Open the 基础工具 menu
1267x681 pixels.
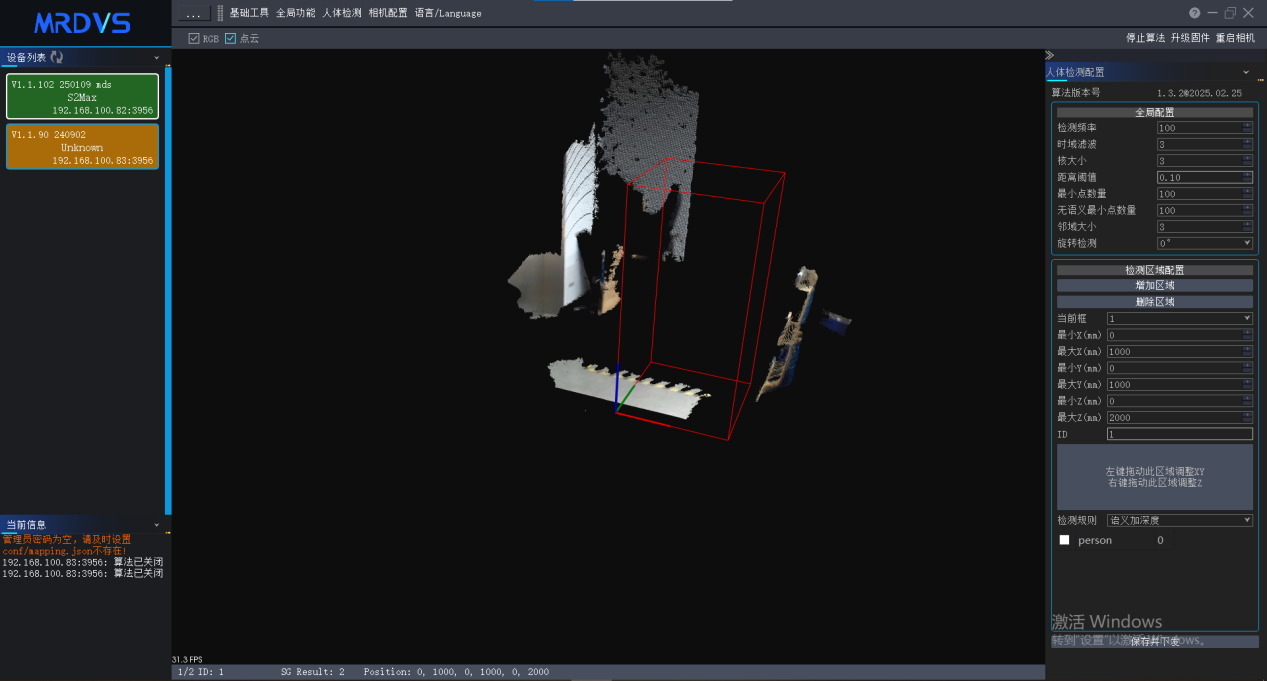click(x=249, y=13)
